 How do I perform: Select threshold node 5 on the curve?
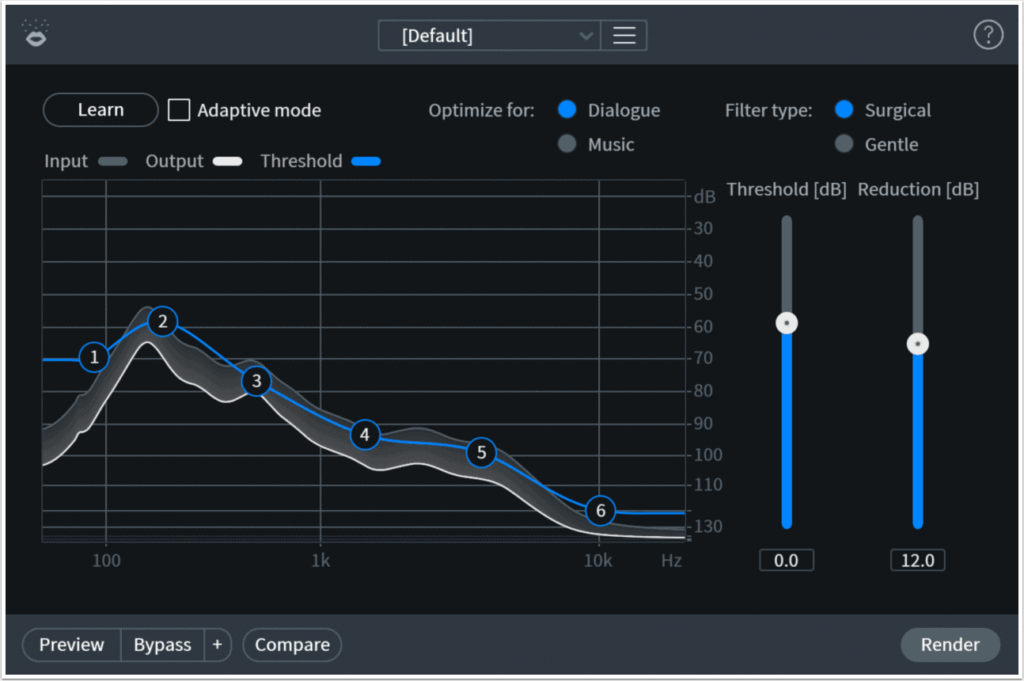click(481, 452)
